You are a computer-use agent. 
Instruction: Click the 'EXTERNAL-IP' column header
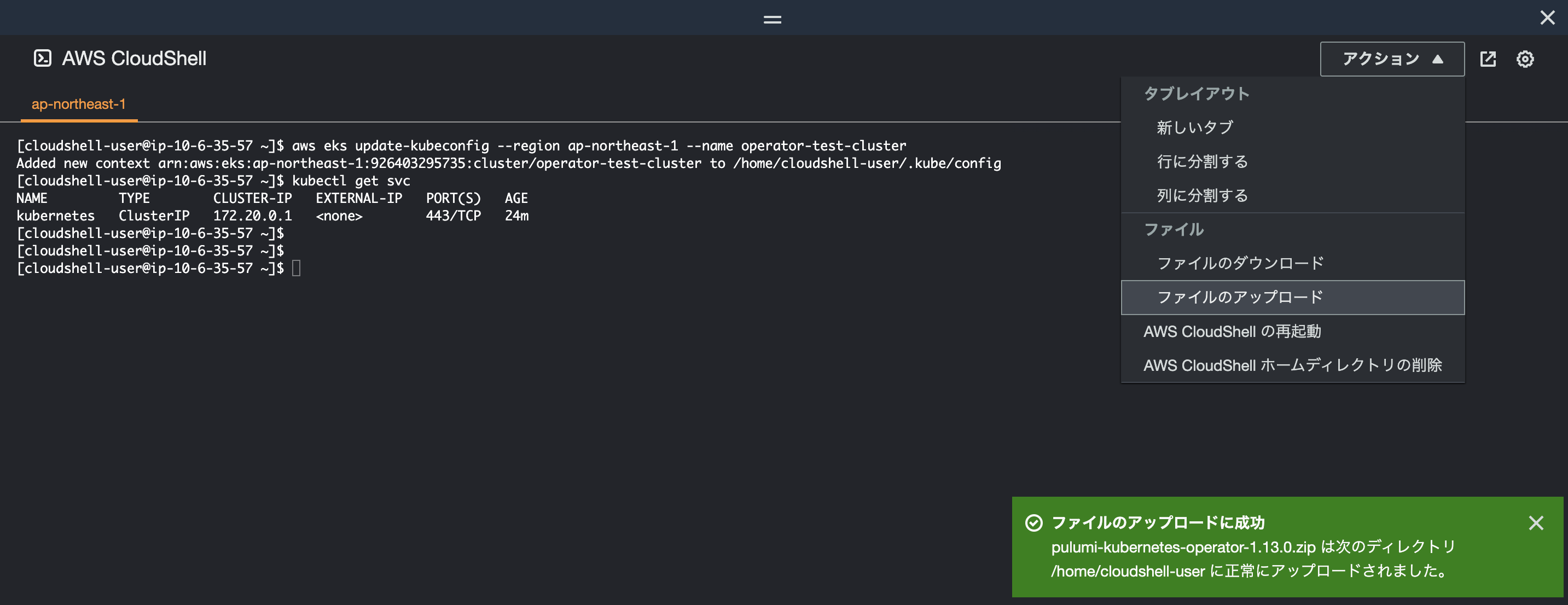[358, 199]
